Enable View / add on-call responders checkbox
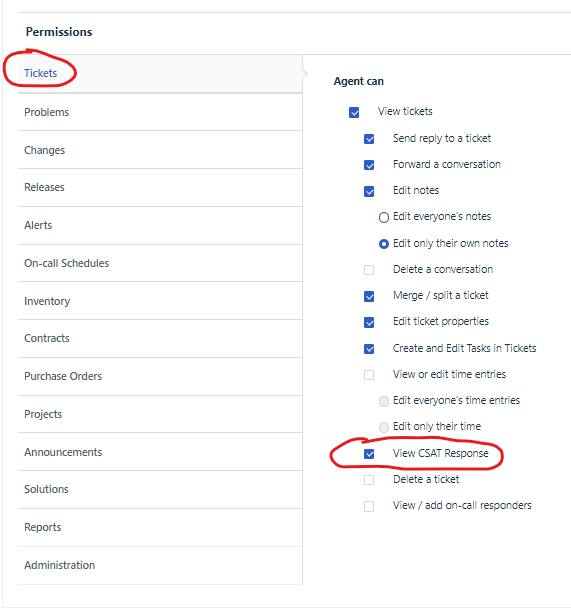 pyautogui.click(x=369, y=506)
